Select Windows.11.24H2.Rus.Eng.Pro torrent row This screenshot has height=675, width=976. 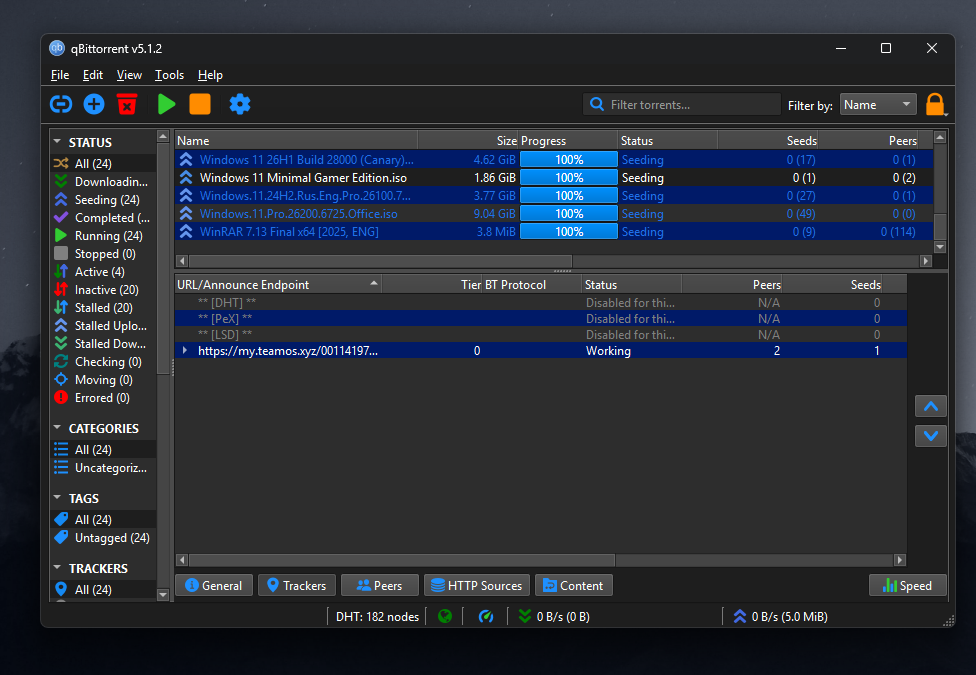[554, 196]
